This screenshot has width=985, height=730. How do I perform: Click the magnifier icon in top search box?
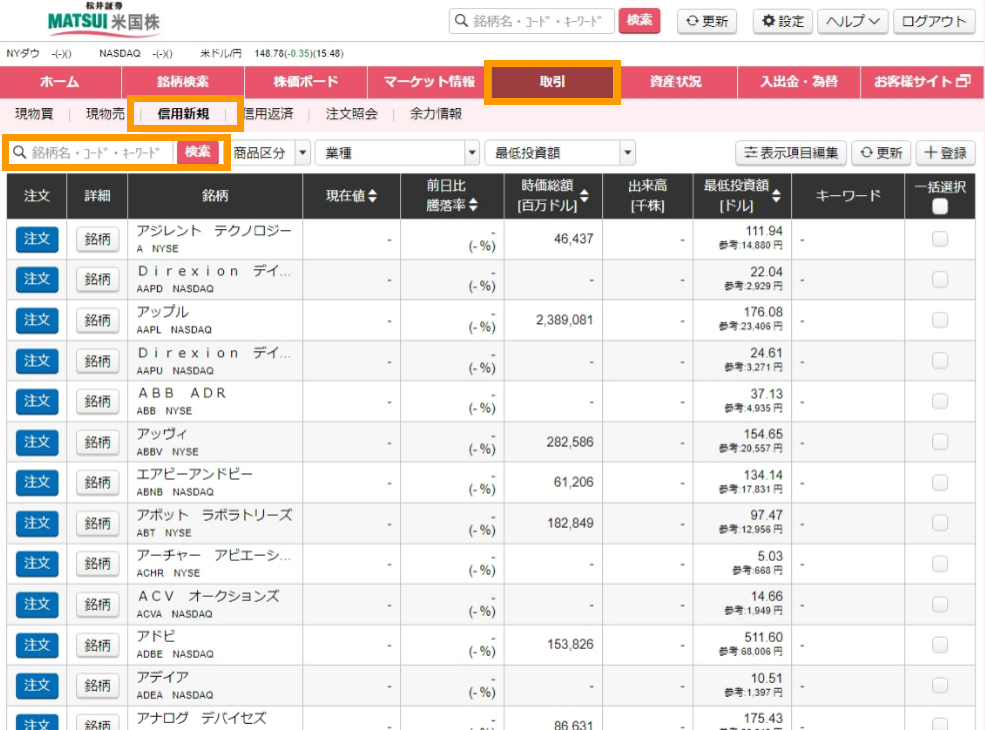(462, 21)
